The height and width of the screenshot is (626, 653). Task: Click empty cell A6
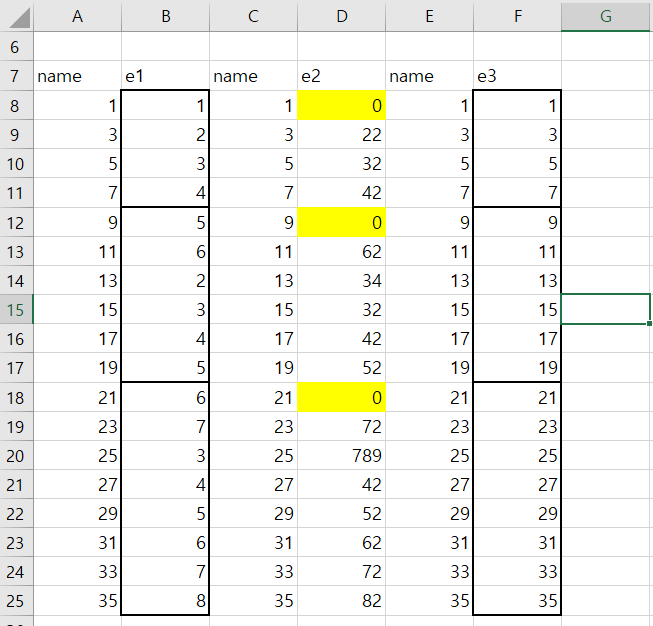77,47
